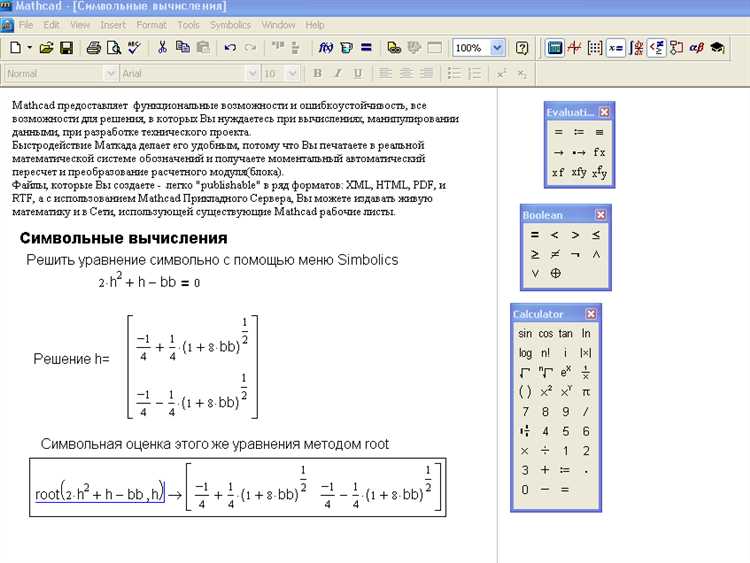Toggle Bold text formatting

tap(318, 73)
